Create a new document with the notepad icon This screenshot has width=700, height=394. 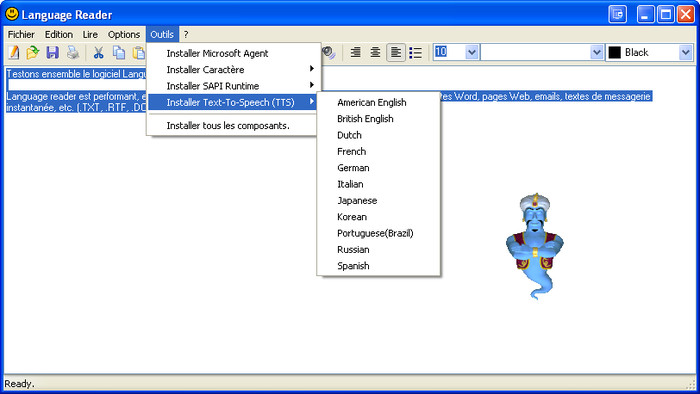point(14,53)
